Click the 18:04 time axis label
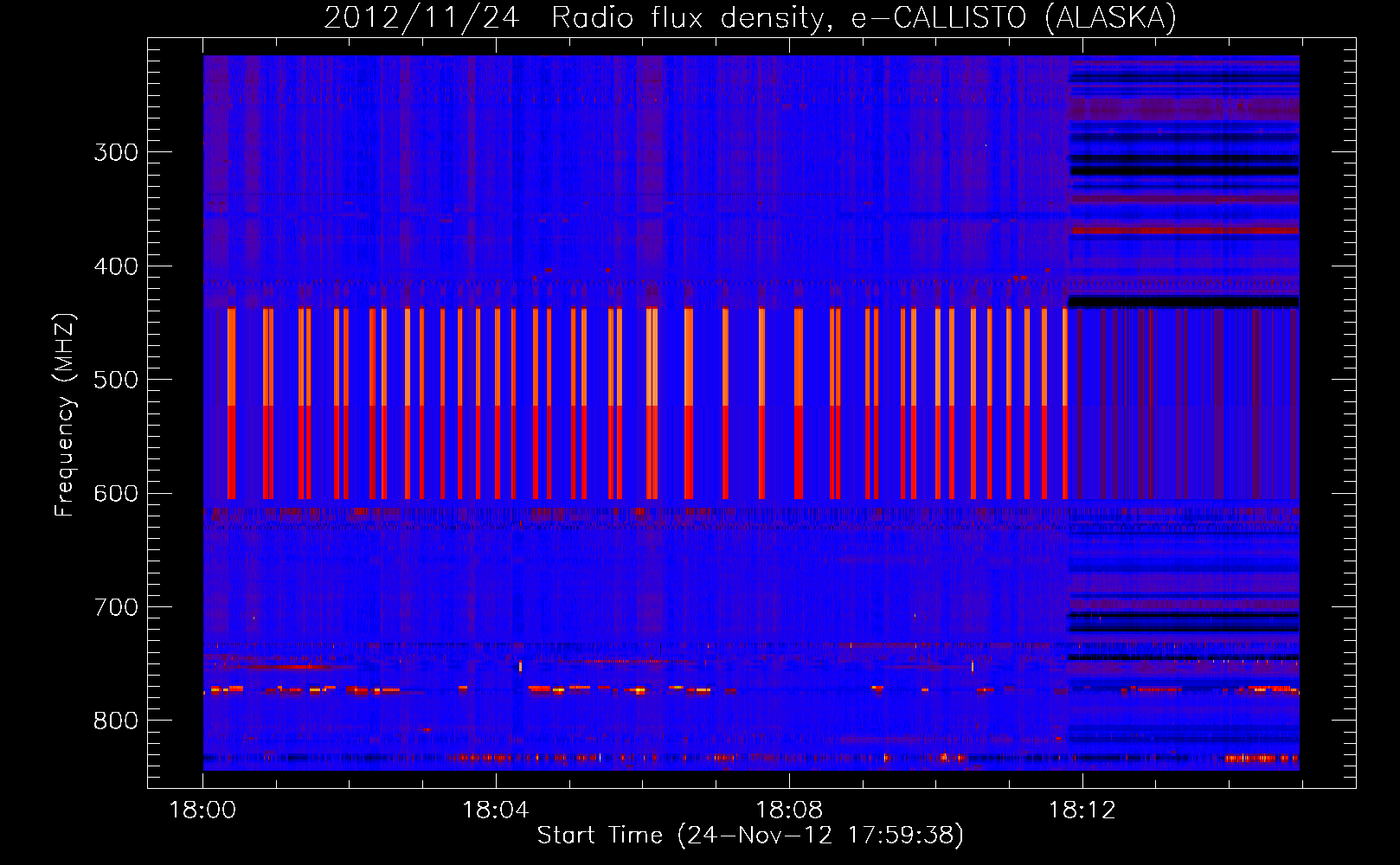 coord(496,811)
